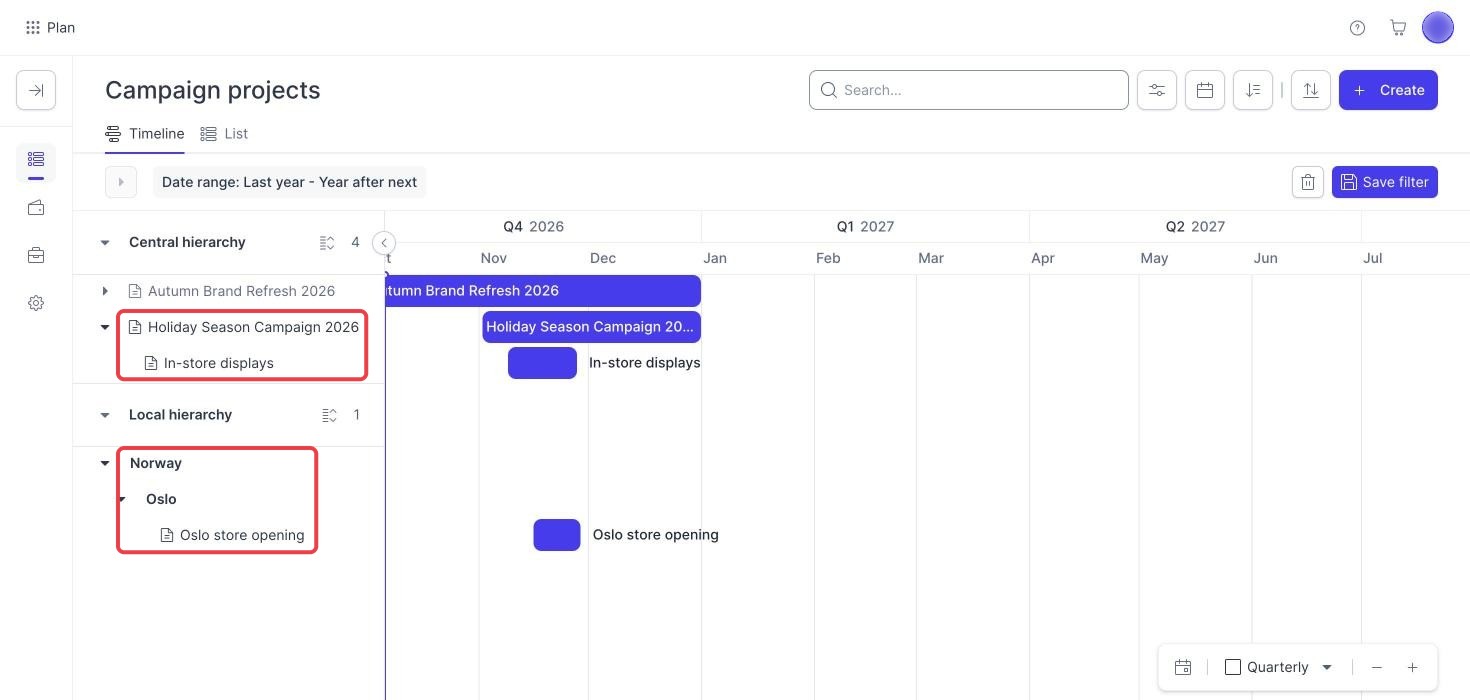Toggle the checkbox next to Quarterly

click(x=1233, y=667)
